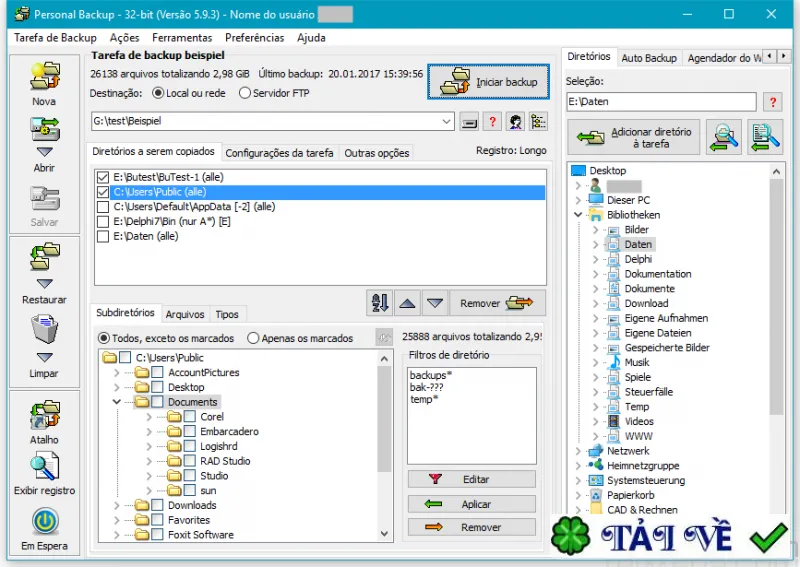Screen dimensions: 800x567
Task: Select the Daten library in tree
Action: [638, 244]
